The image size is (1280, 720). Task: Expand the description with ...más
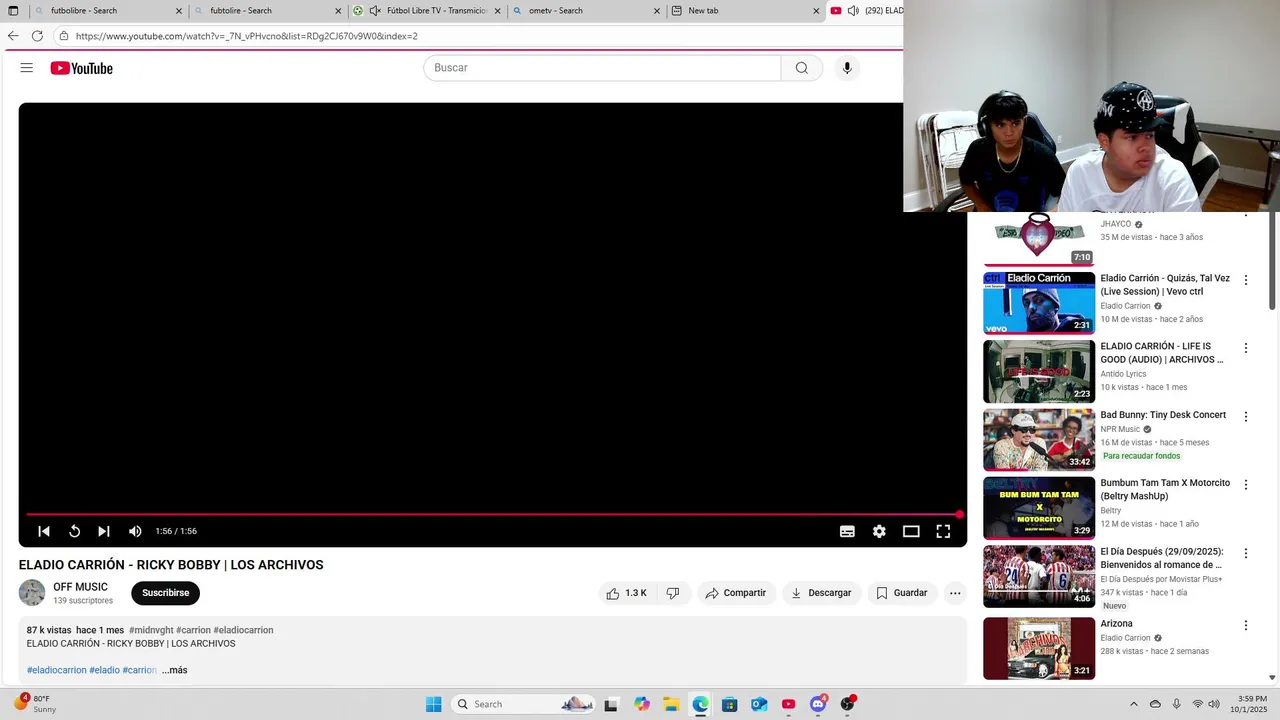[175, 670]
